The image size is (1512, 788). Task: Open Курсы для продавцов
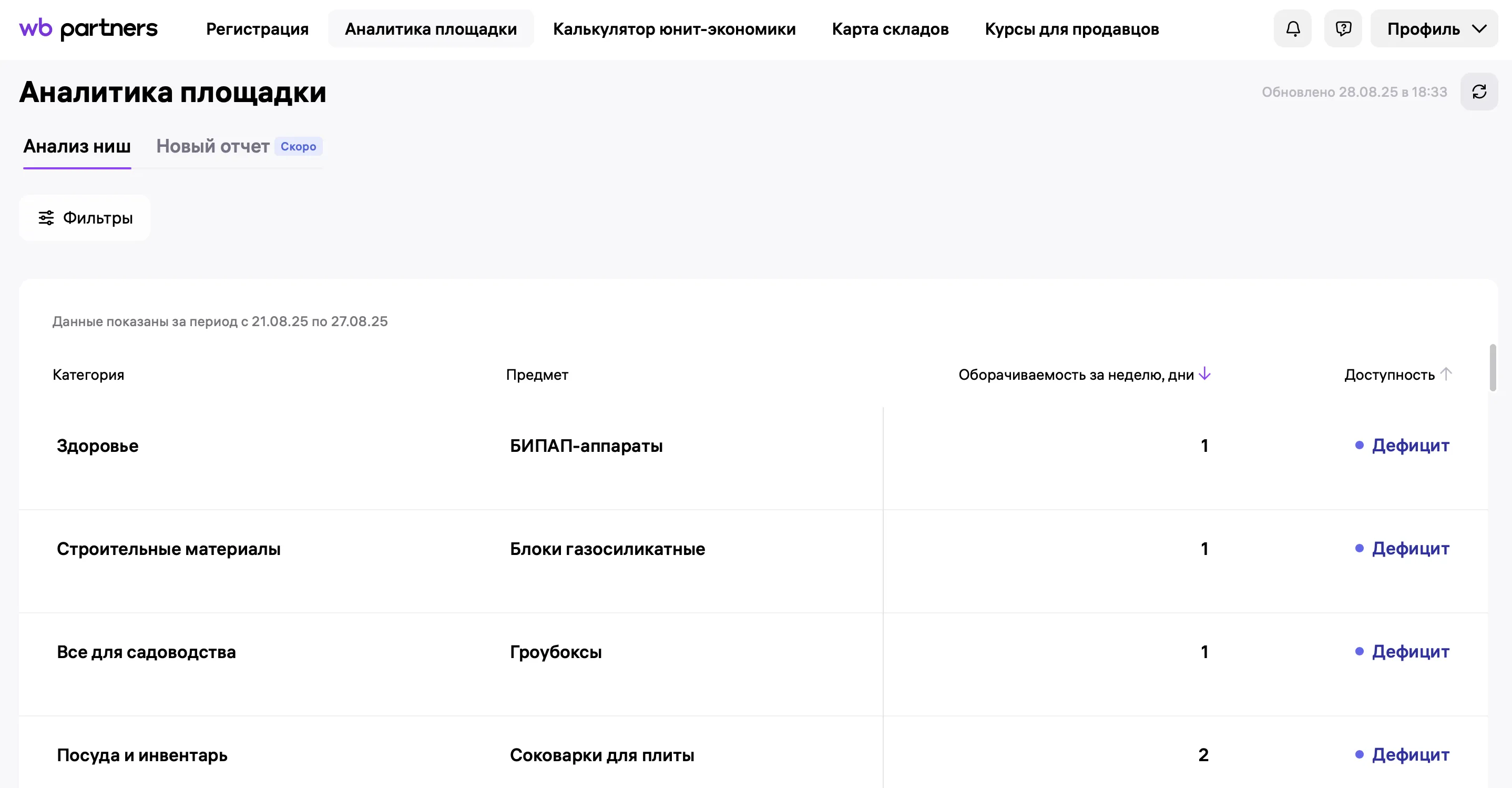pos(1072,29)
